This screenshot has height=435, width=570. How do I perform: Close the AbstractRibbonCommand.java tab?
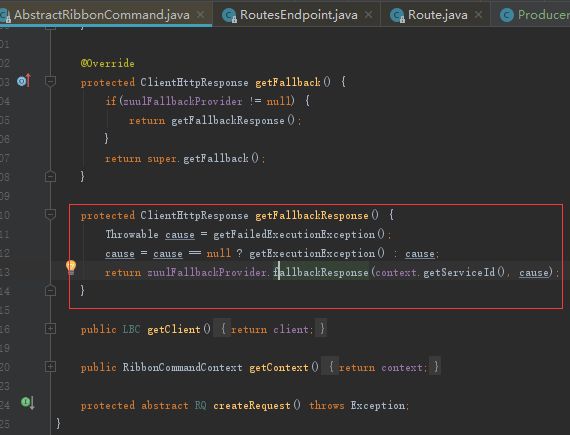coord(200,14)
